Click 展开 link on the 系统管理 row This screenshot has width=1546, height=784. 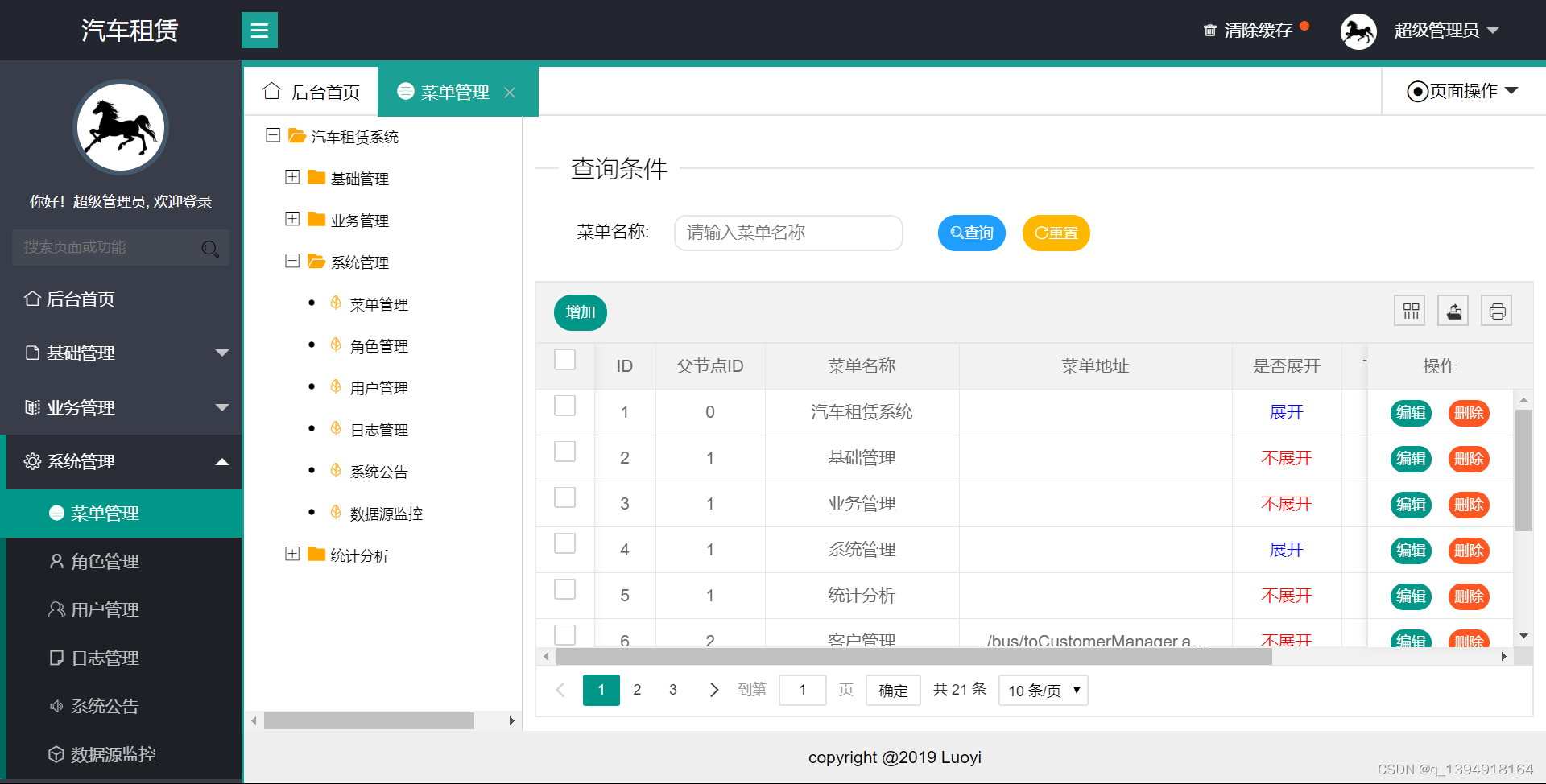(x=1286, y=550)
